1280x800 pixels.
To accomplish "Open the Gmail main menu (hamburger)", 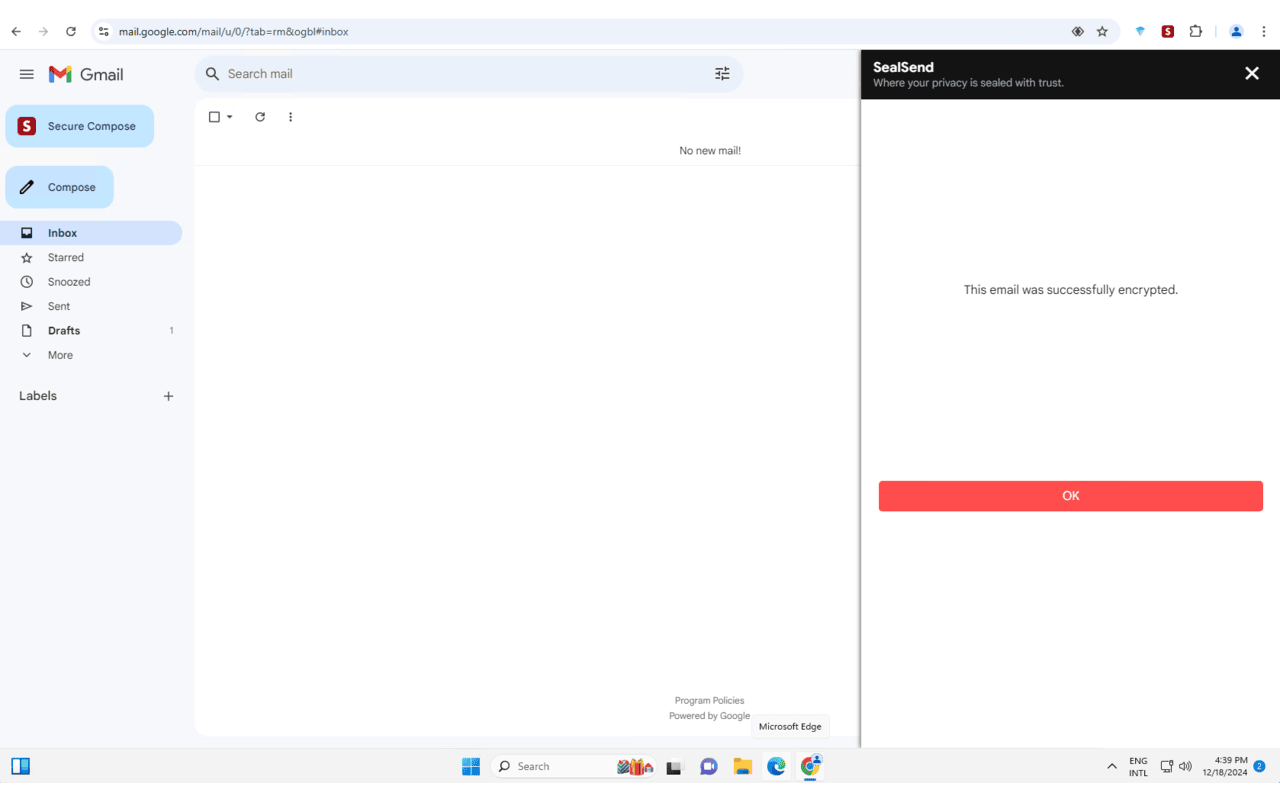I will click(26, 73).
